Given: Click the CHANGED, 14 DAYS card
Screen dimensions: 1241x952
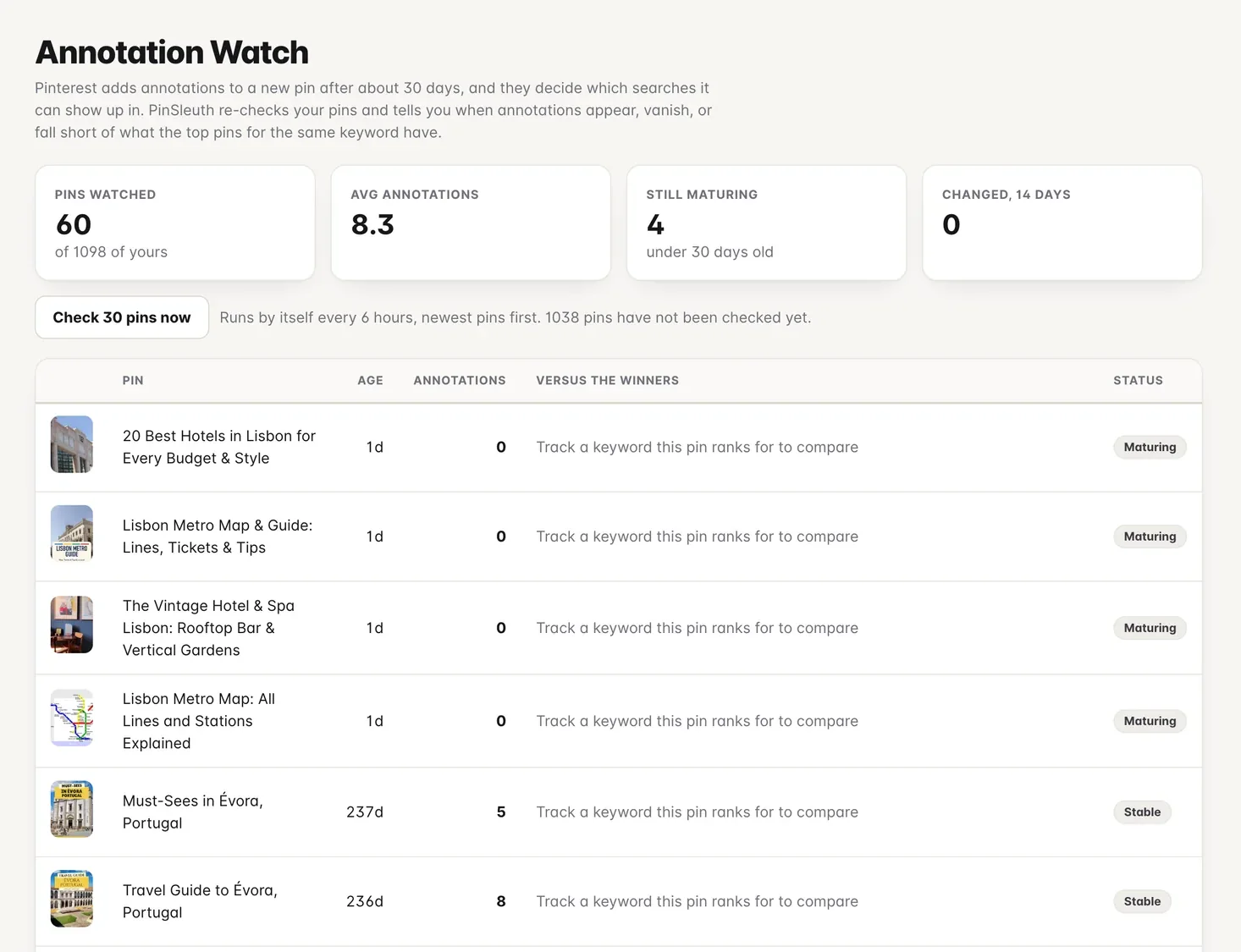Looking at the screenshot, I should (1062, 223).
